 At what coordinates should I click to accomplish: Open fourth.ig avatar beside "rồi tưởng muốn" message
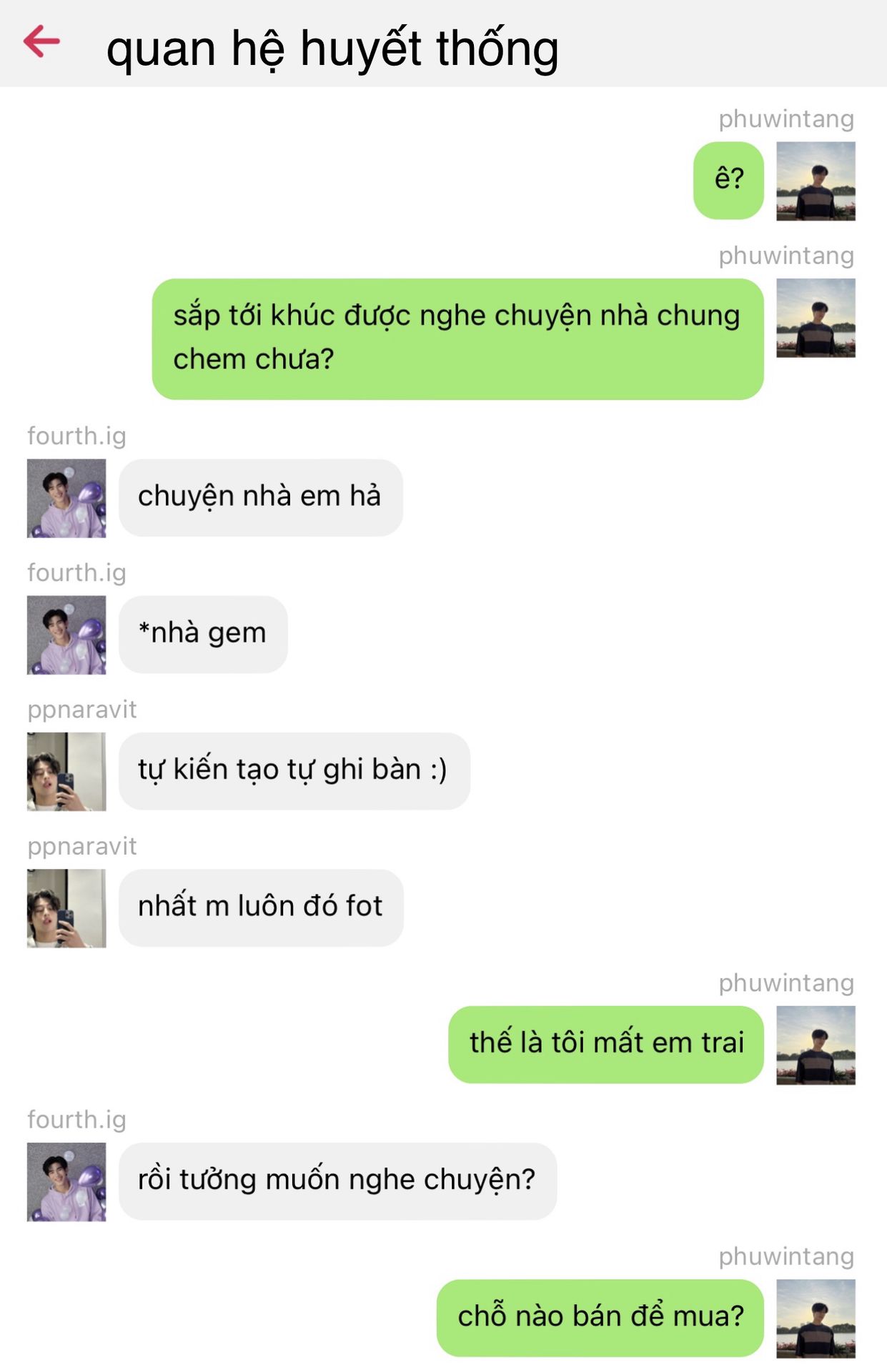coord(66,1182)
